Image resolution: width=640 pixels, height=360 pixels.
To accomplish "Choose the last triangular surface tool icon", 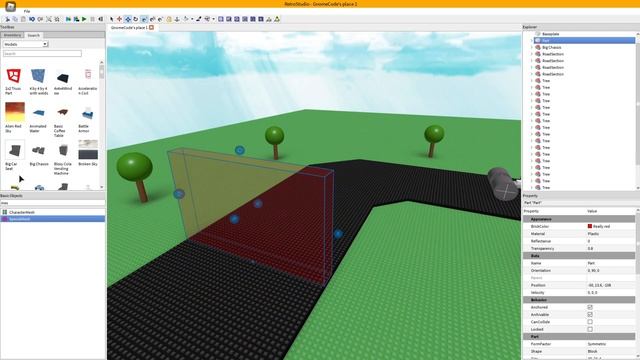I will (x=277, y=19).
